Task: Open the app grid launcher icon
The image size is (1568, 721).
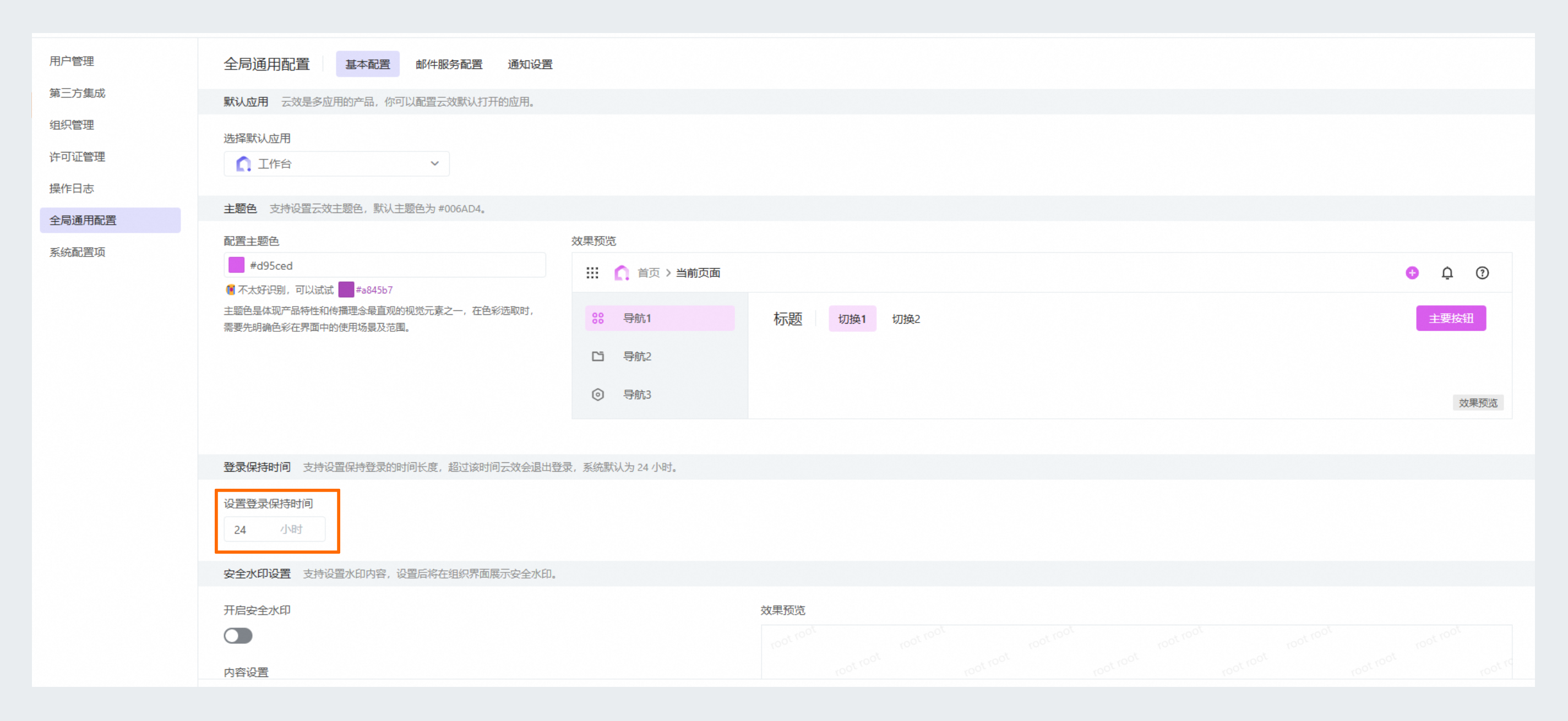Action: pyautogui.click(x=592, y=272)
